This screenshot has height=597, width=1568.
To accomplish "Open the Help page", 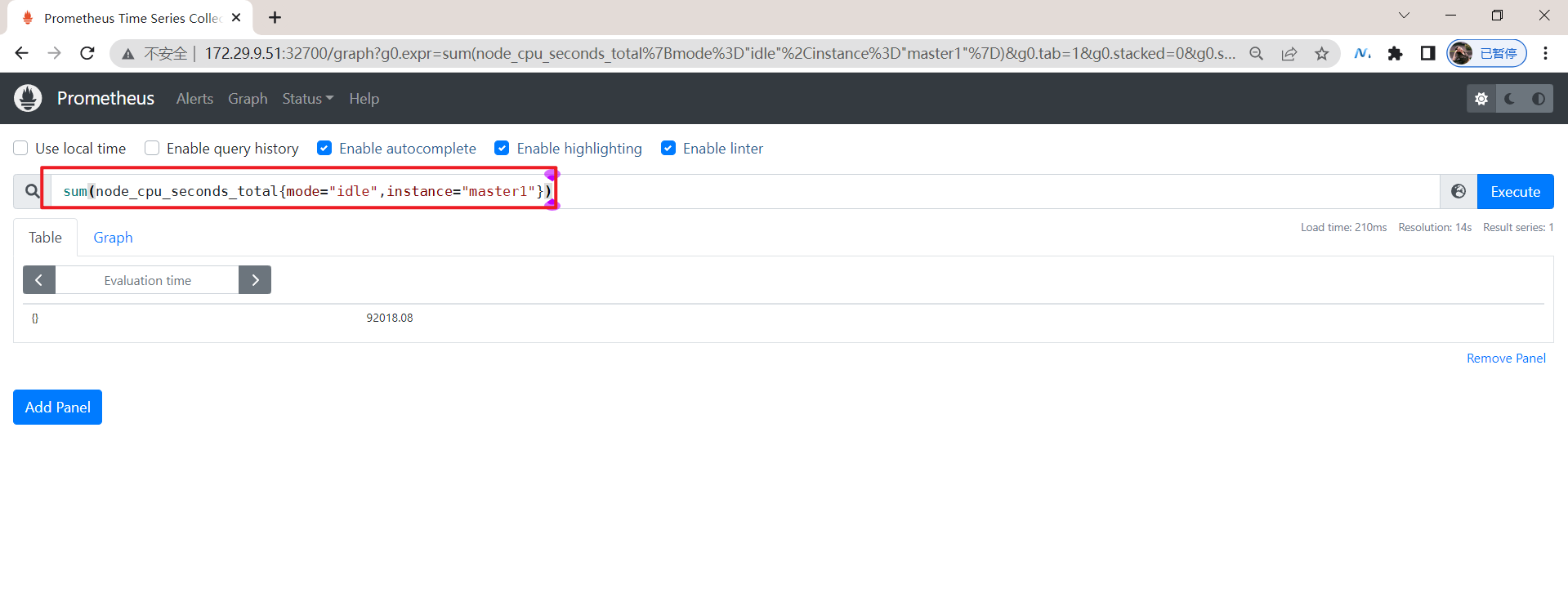I will coord(364,99).
